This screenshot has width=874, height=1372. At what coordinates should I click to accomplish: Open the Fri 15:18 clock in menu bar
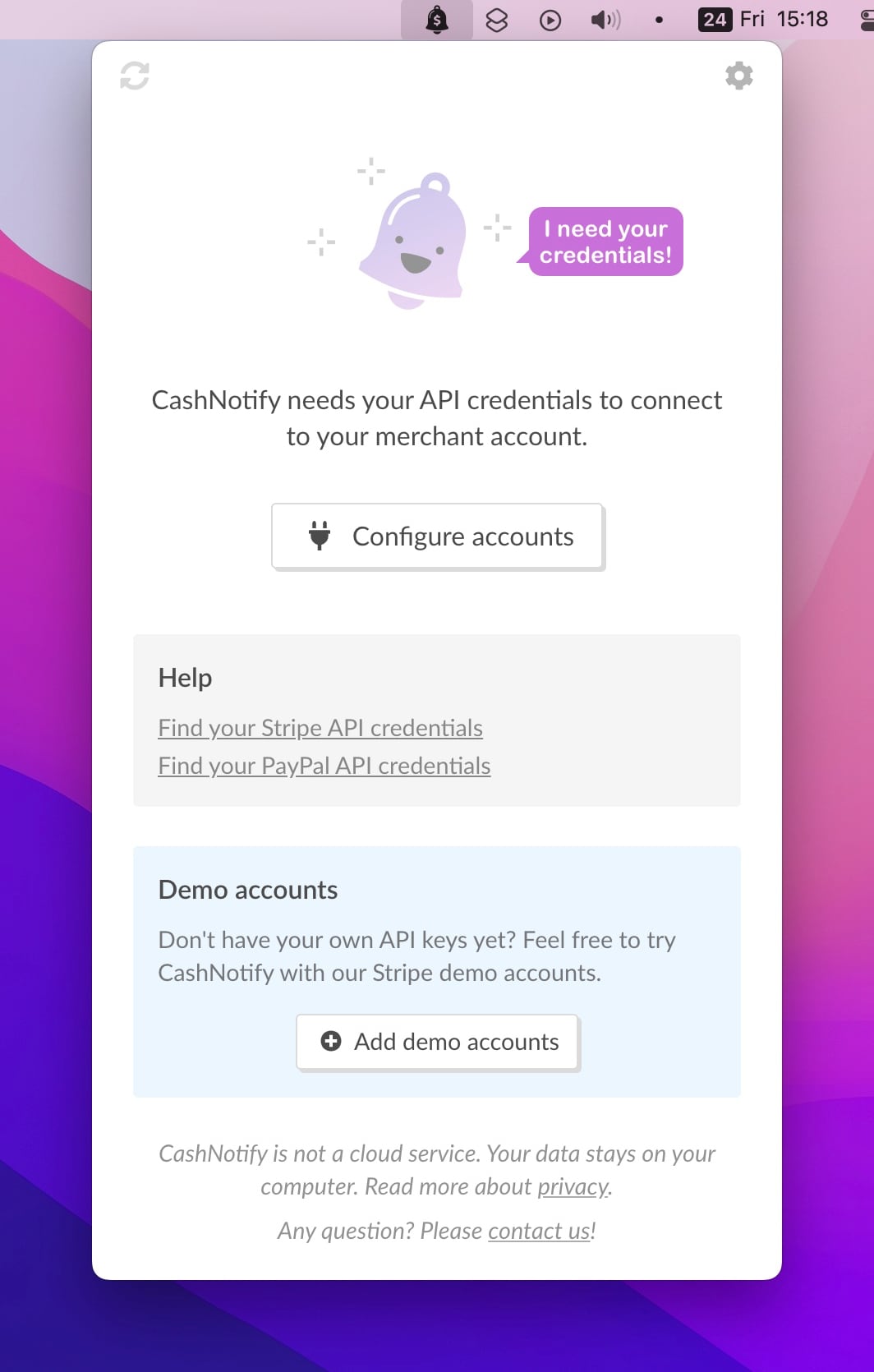784,20
